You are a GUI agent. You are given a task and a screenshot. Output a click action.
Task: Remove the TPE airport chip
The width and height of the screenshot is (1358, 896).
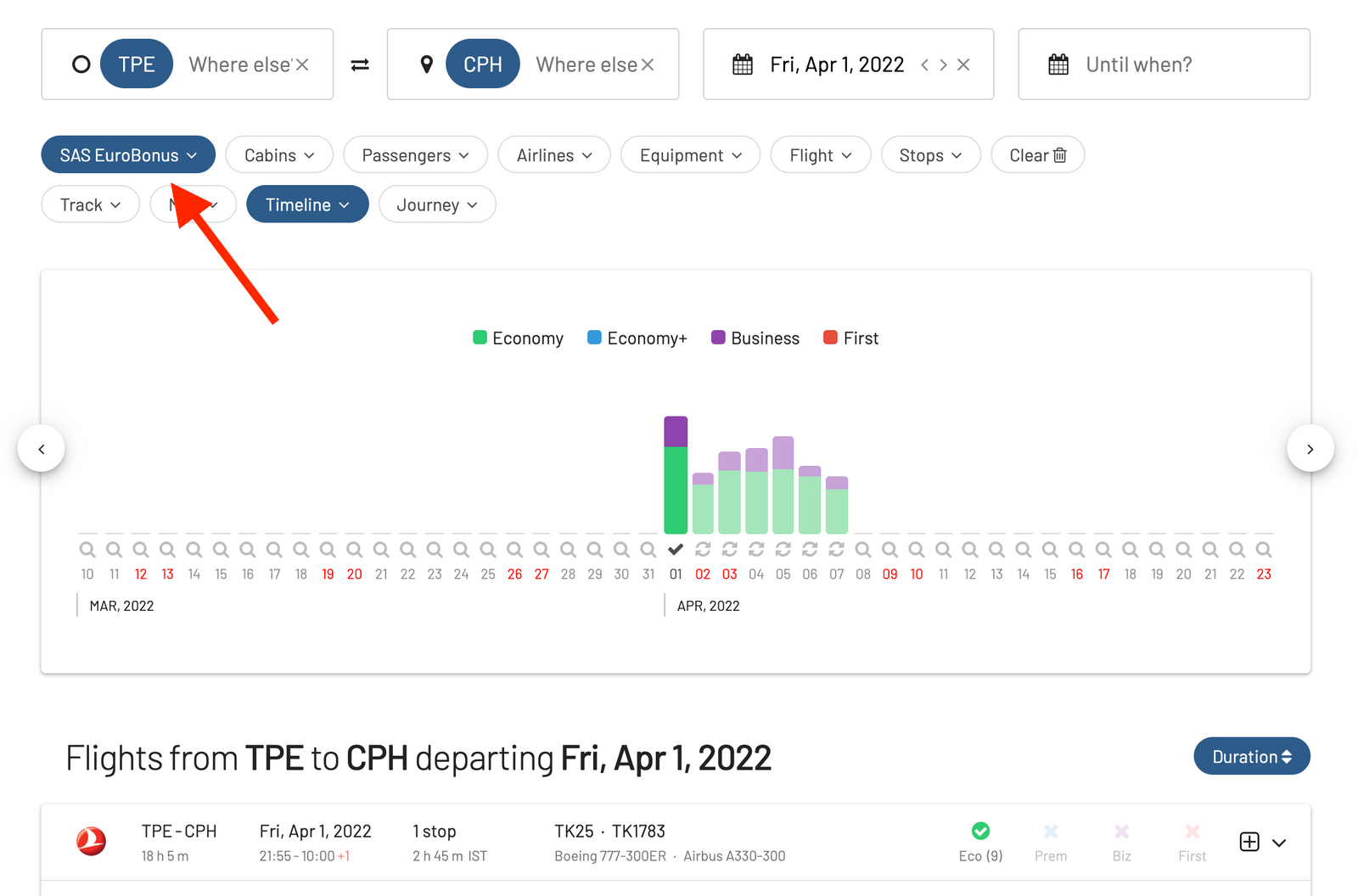[137, 64]
